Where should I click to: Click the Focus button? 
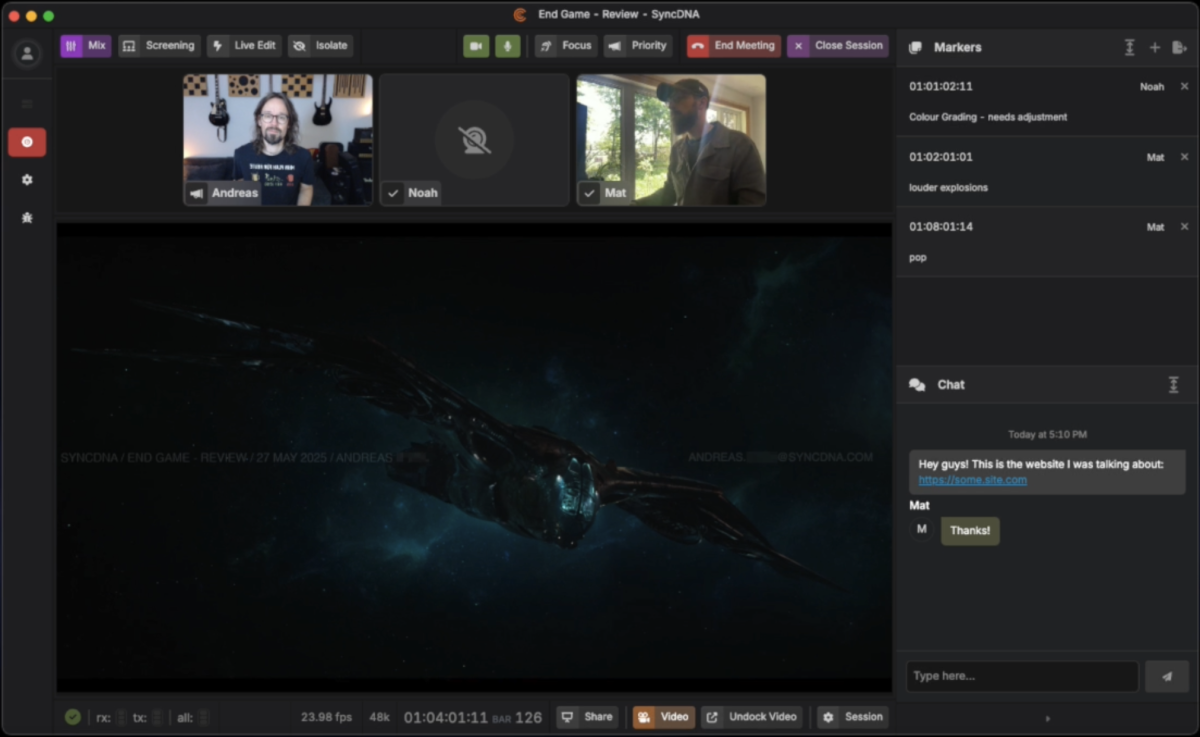[x=566, y=46]
